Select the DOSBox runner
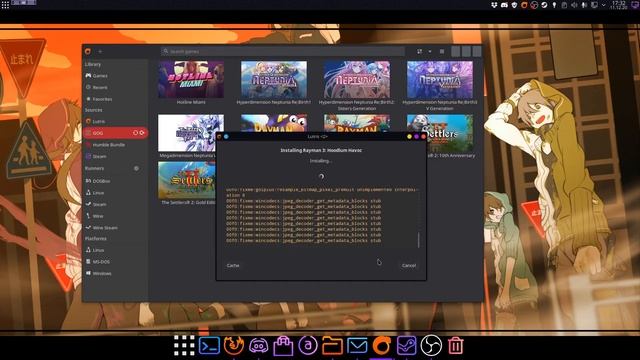 coord(115,181)
